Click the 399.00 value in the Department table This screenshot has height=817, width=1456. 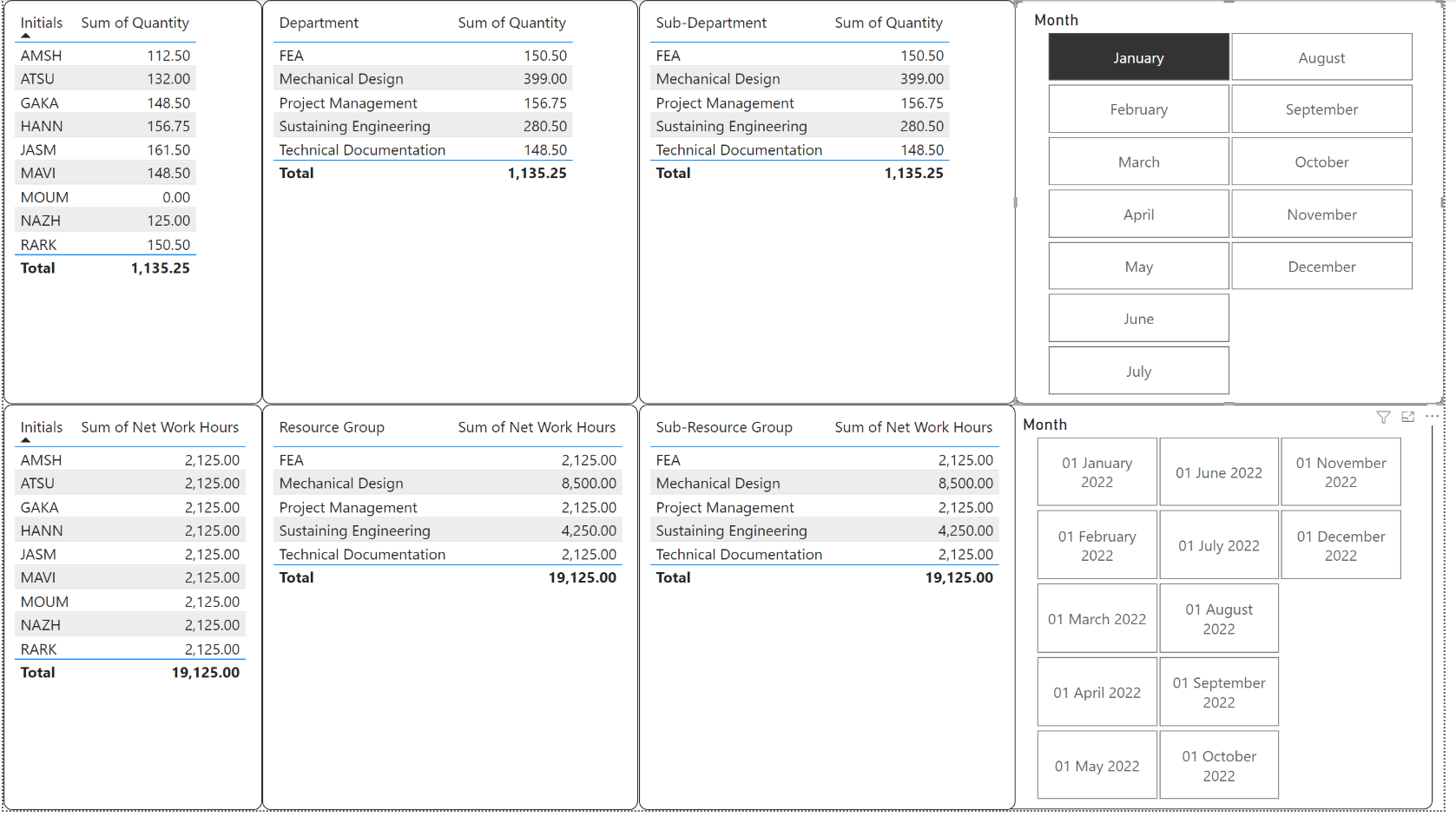545,79
